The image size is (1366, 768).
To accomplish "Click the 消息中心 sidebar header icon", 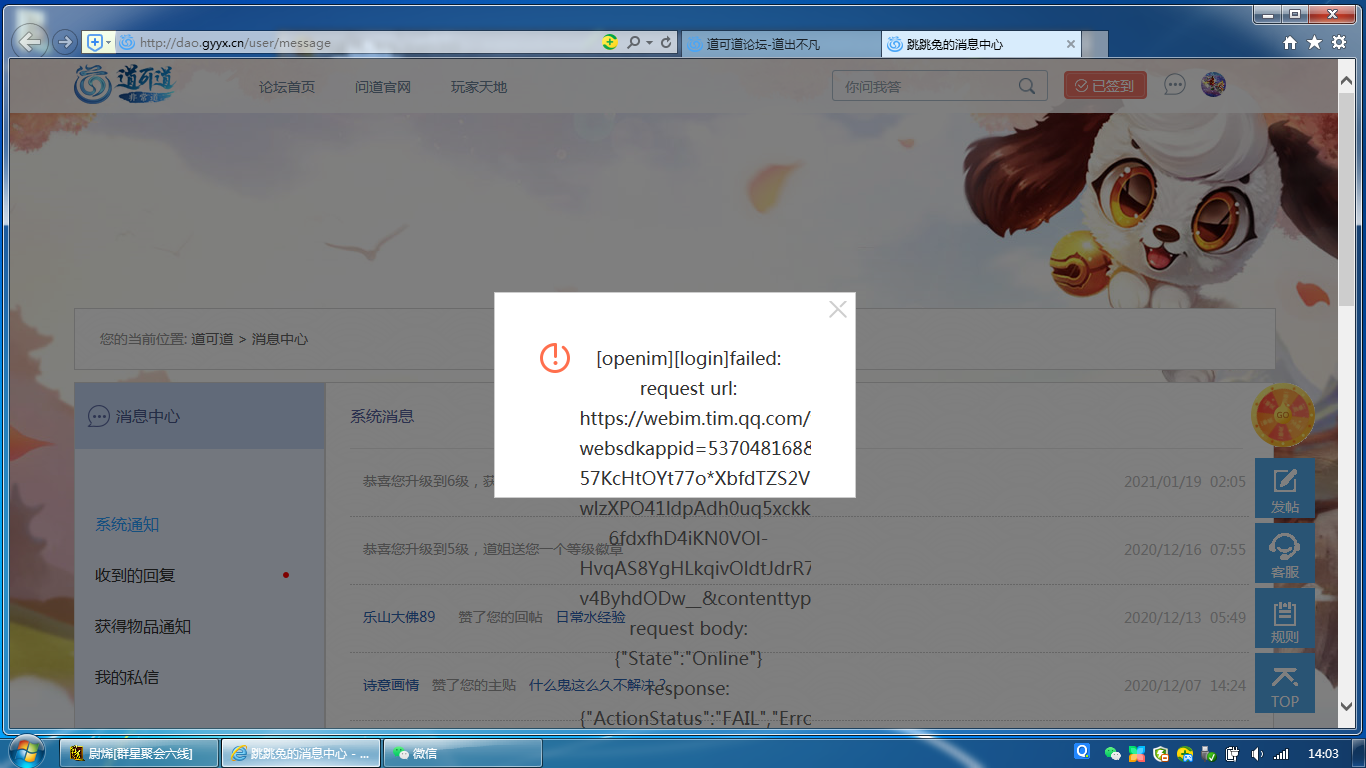I will (98, 416).
